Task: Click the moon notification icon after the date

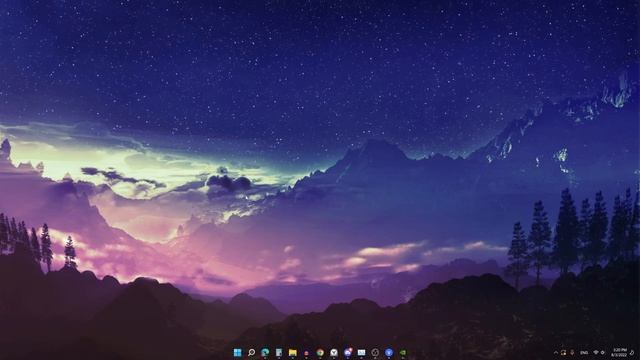Action: pos(632,353)
